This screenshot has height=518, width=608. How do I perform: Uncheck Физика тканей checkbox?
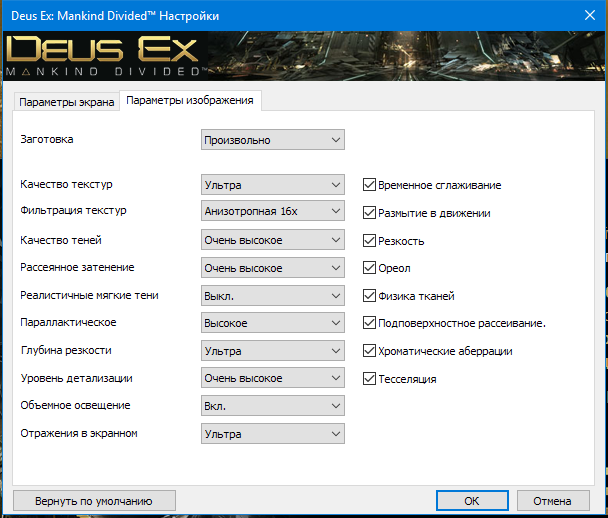coord(369,295)
